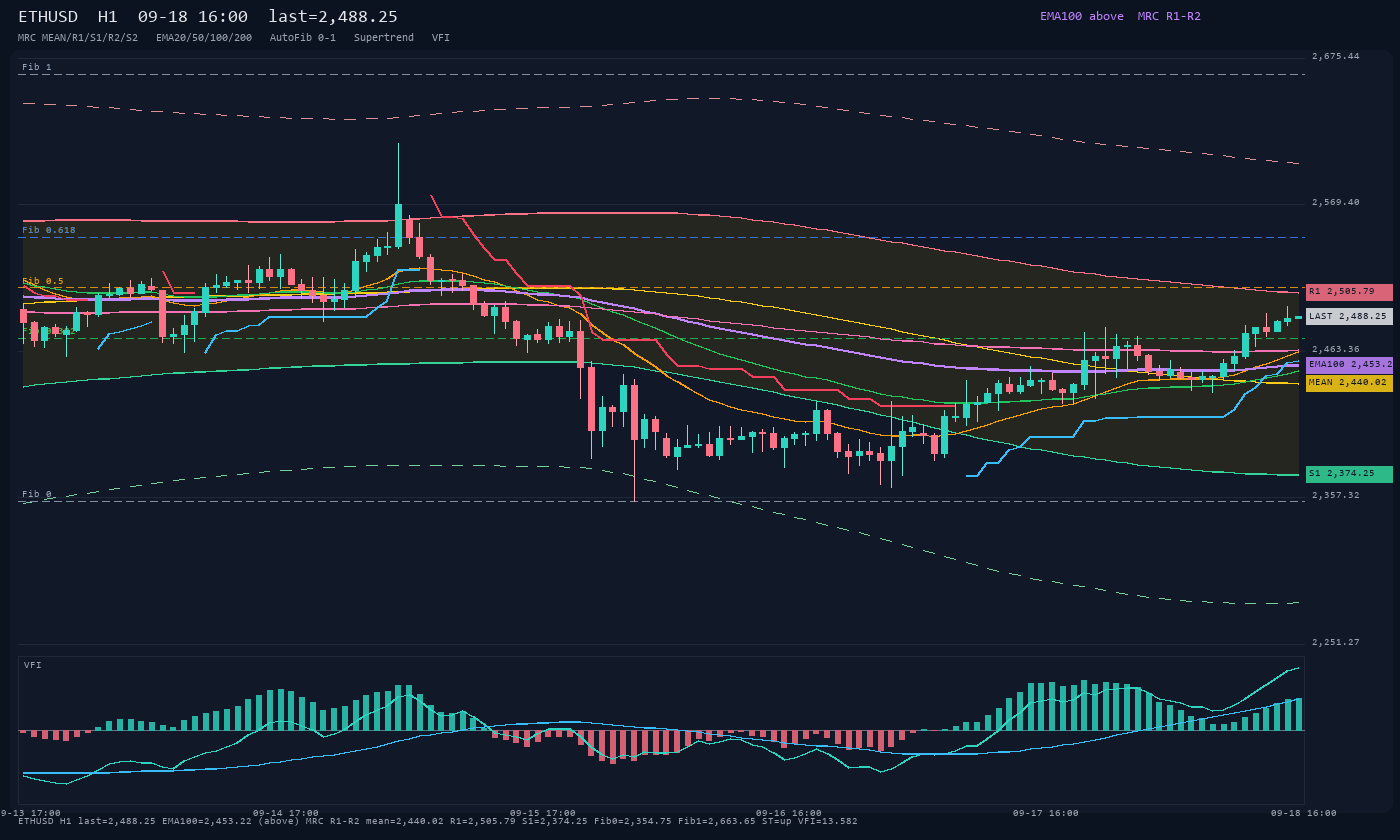Select the Supertrend indicator label
This screenshot has width=1400, height=840.
(384, 37)
